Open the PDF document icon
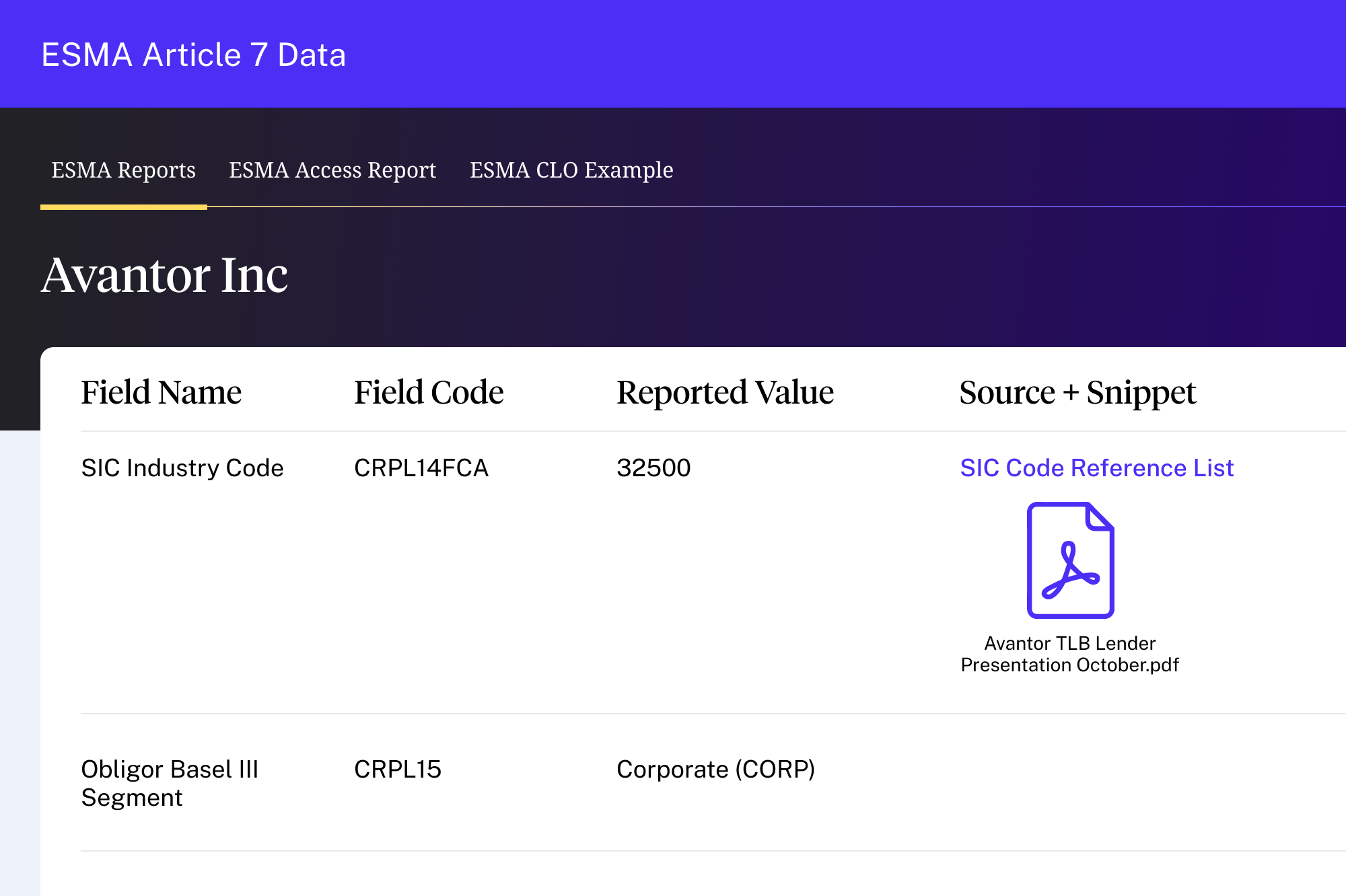The image size is (1346, 896). coord(1070,560)
